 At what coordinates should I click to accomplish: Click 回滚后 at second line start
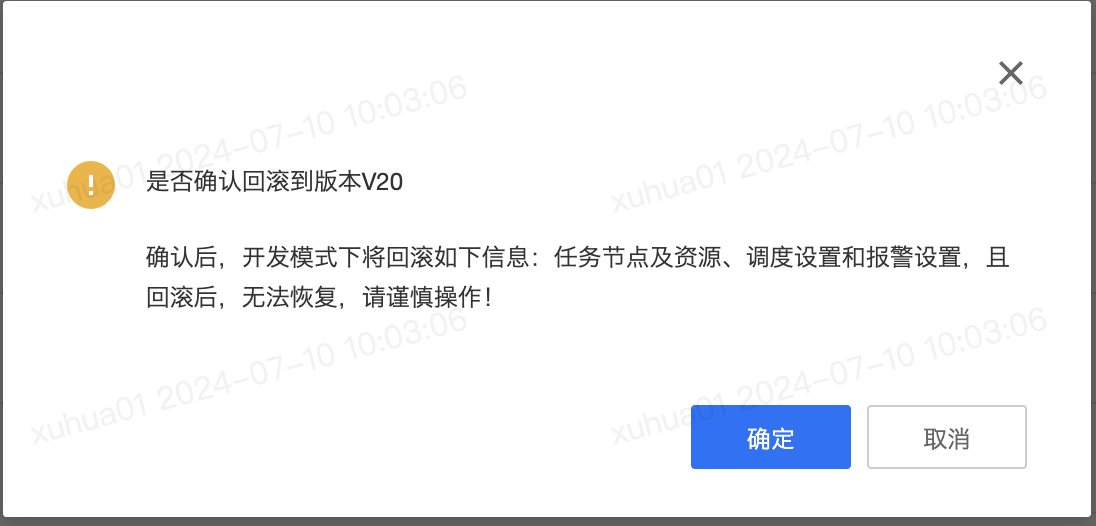[182, 299]
